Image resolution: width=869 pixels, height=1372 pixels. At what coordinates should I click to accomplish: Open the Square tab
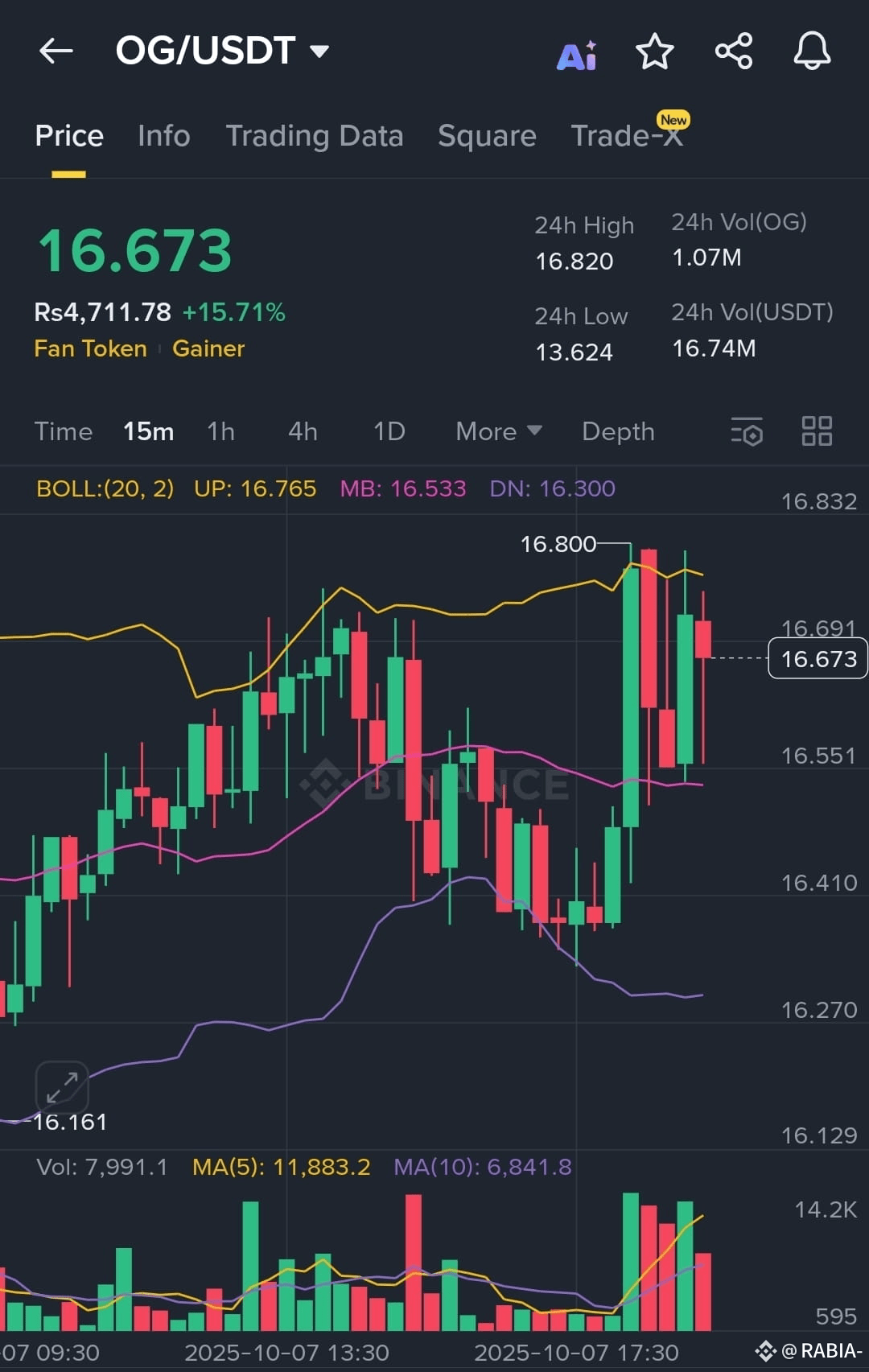click(x=487, y=136)
